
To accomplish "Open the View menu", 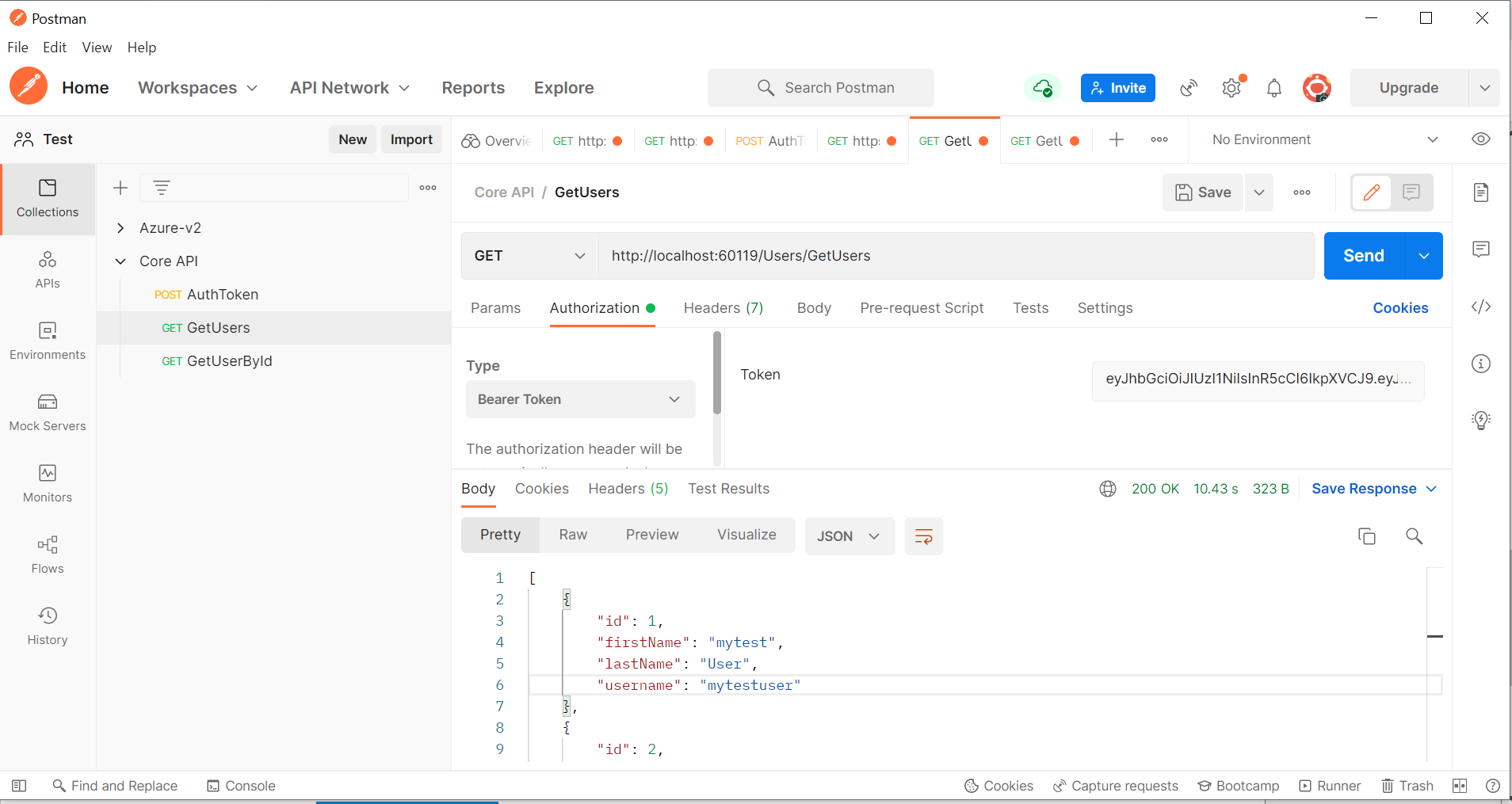I will [97, 48].
